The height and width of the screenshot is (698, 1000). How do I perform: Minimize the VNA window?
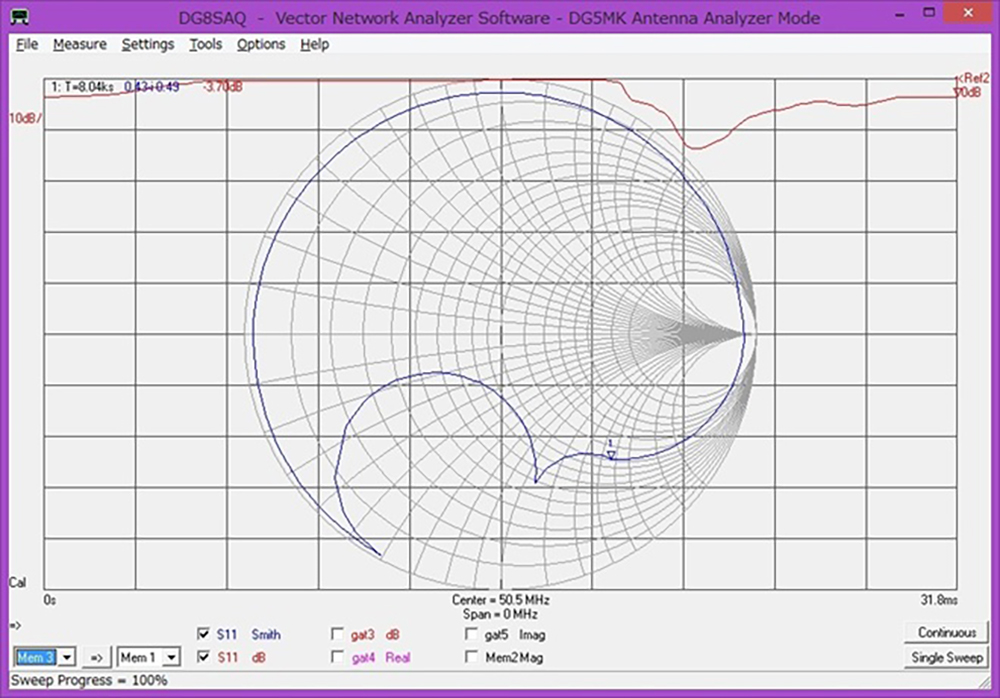[900, 14]
